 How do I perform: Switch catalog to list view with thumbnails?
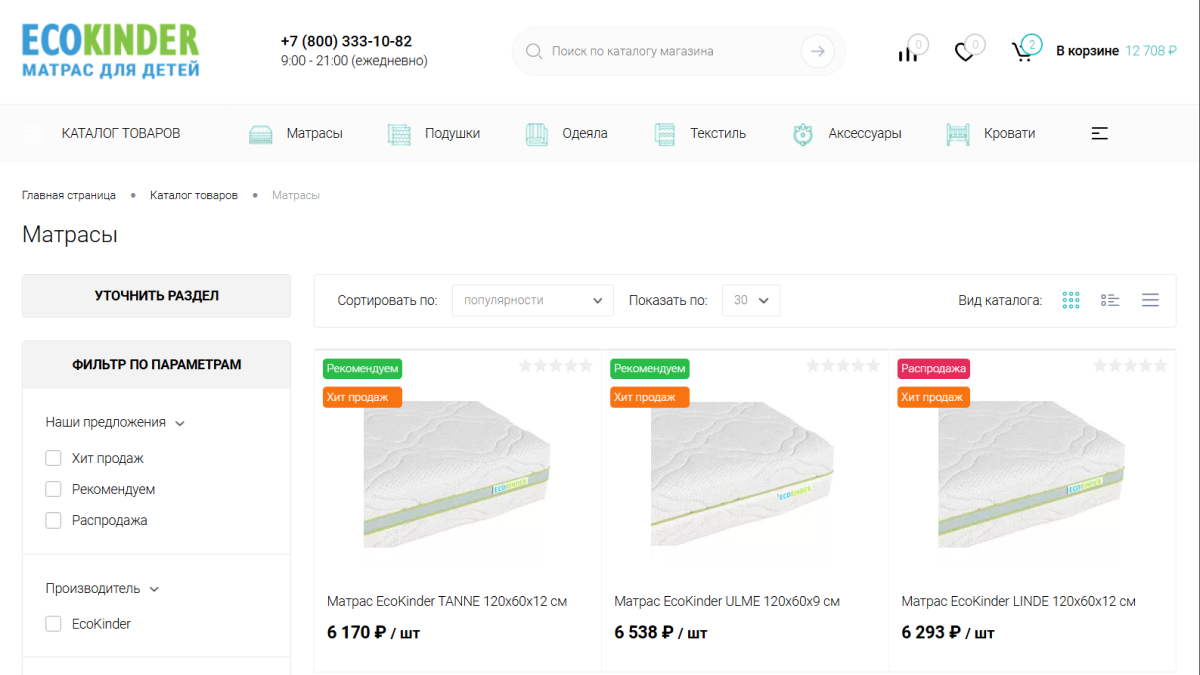coord(1110,300)
